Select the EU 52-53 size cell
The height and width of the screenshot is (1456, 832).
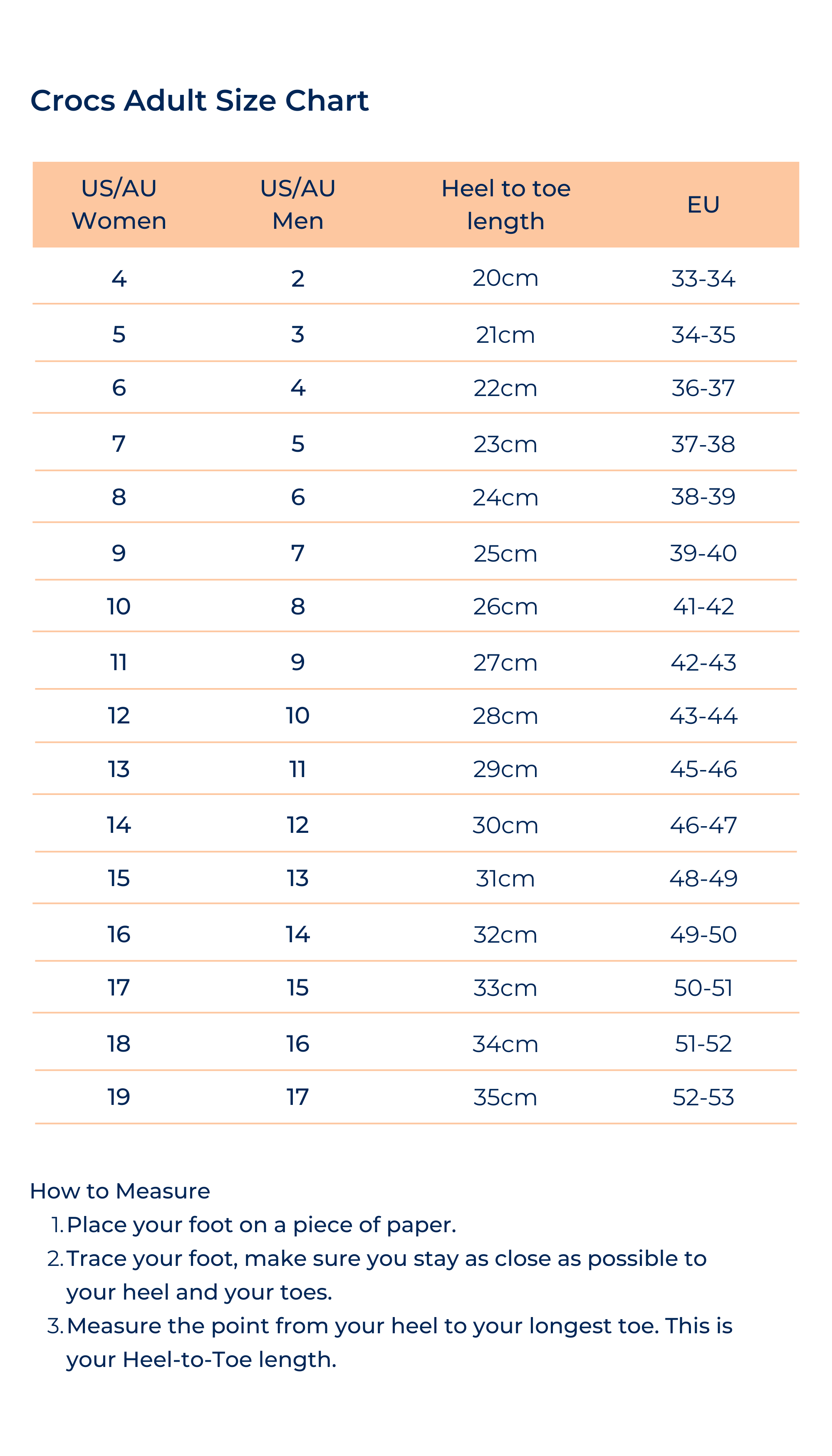click(x=703, y=1098)
